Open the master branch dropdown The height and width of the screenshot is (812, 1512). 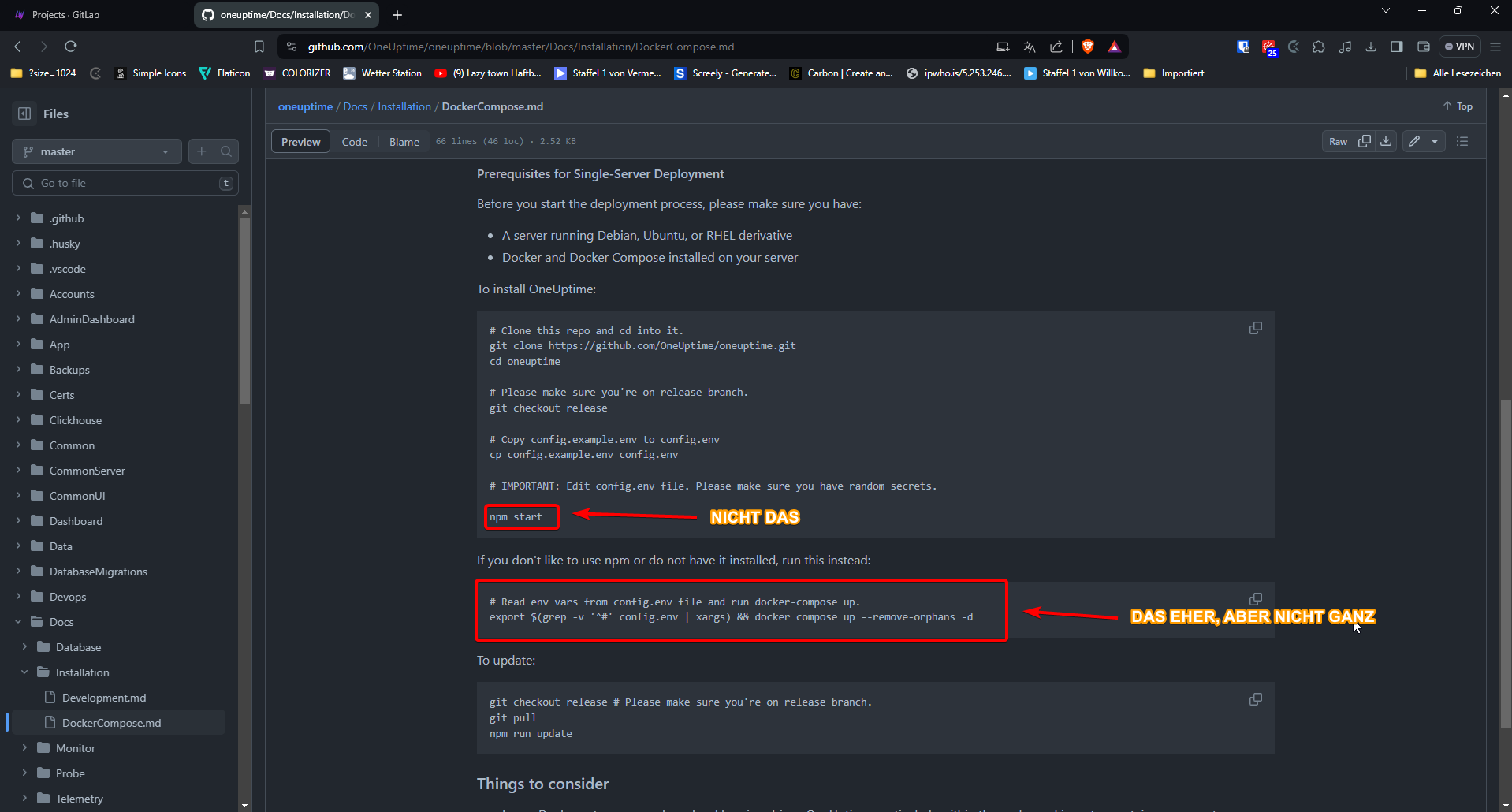click(x=96, y=151)
